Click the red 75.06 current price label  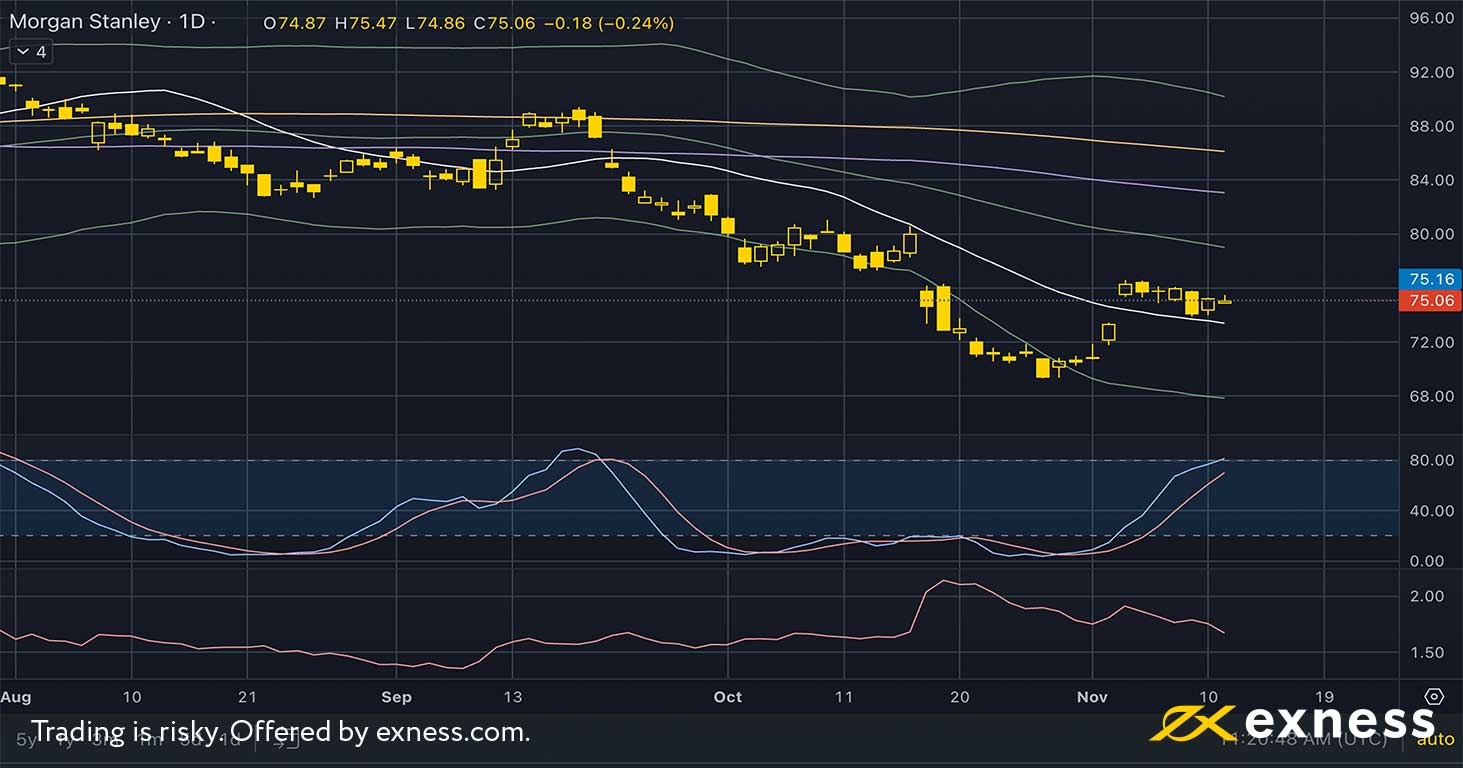click(1429, 300)
